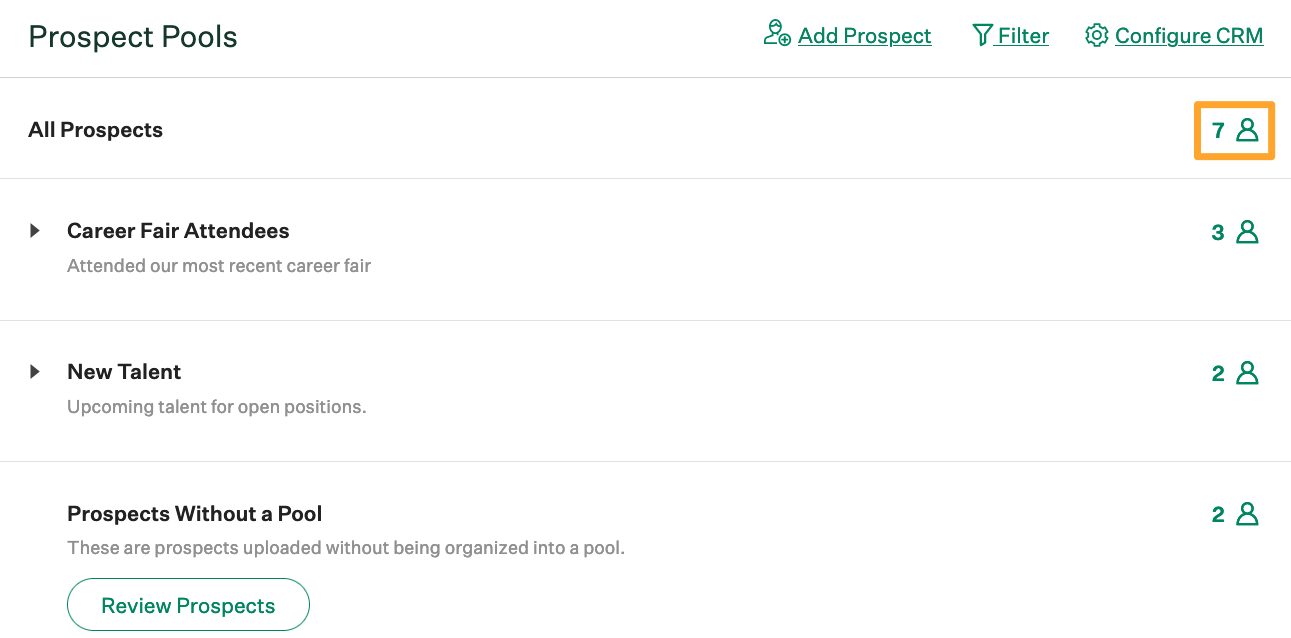Open the Add Prospect link

click(864, 35)
